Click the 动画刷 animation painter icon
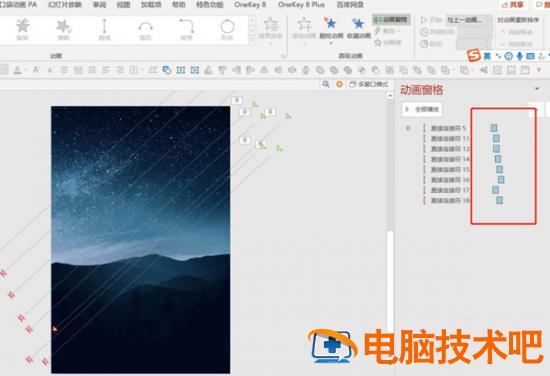This screenshot has height=376, width=550. click(x=377, y=43)
